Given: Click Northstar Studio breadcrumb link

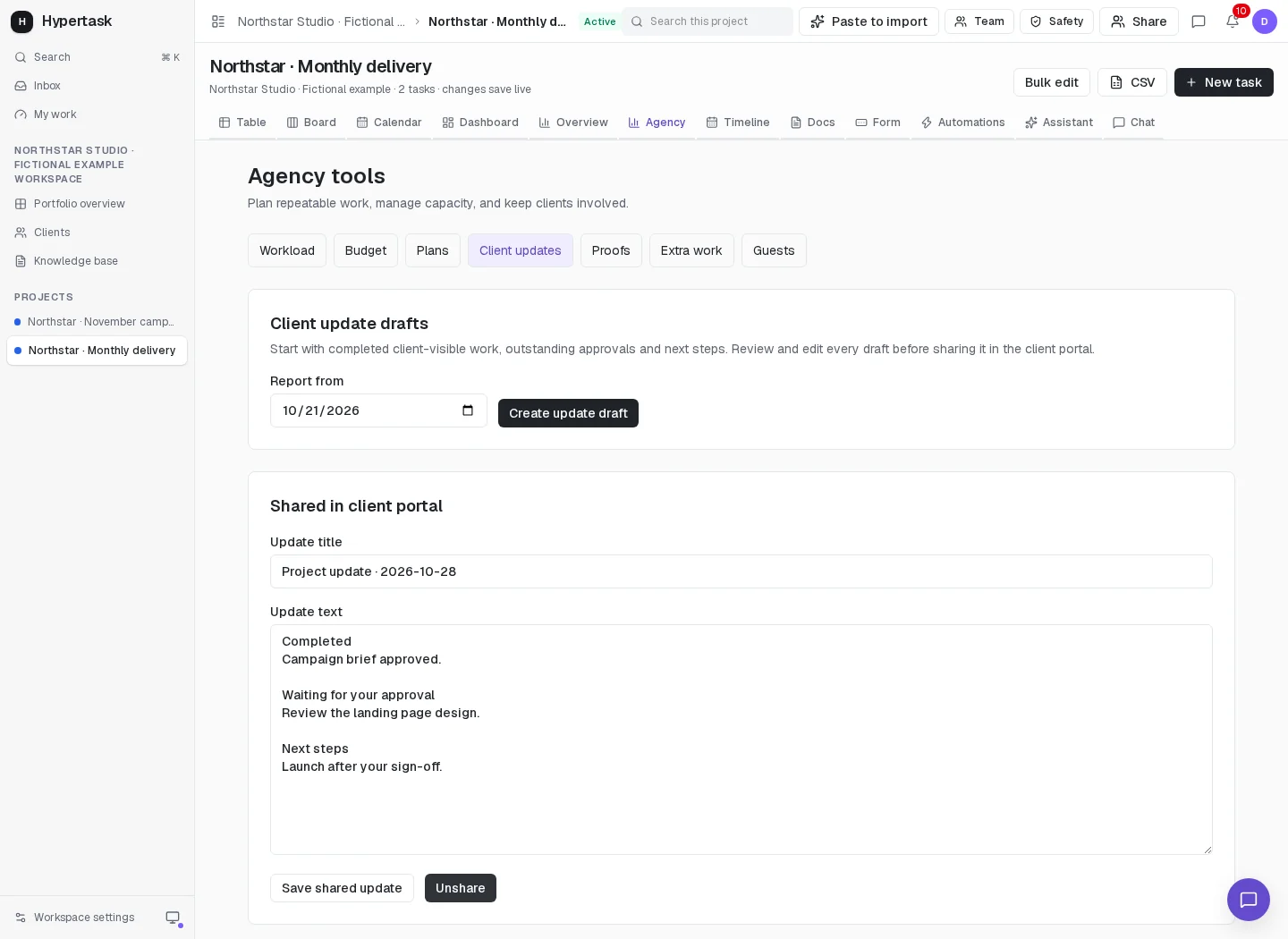Looking at the screenshot, I should pyautogui.click(x=321, y=21).
